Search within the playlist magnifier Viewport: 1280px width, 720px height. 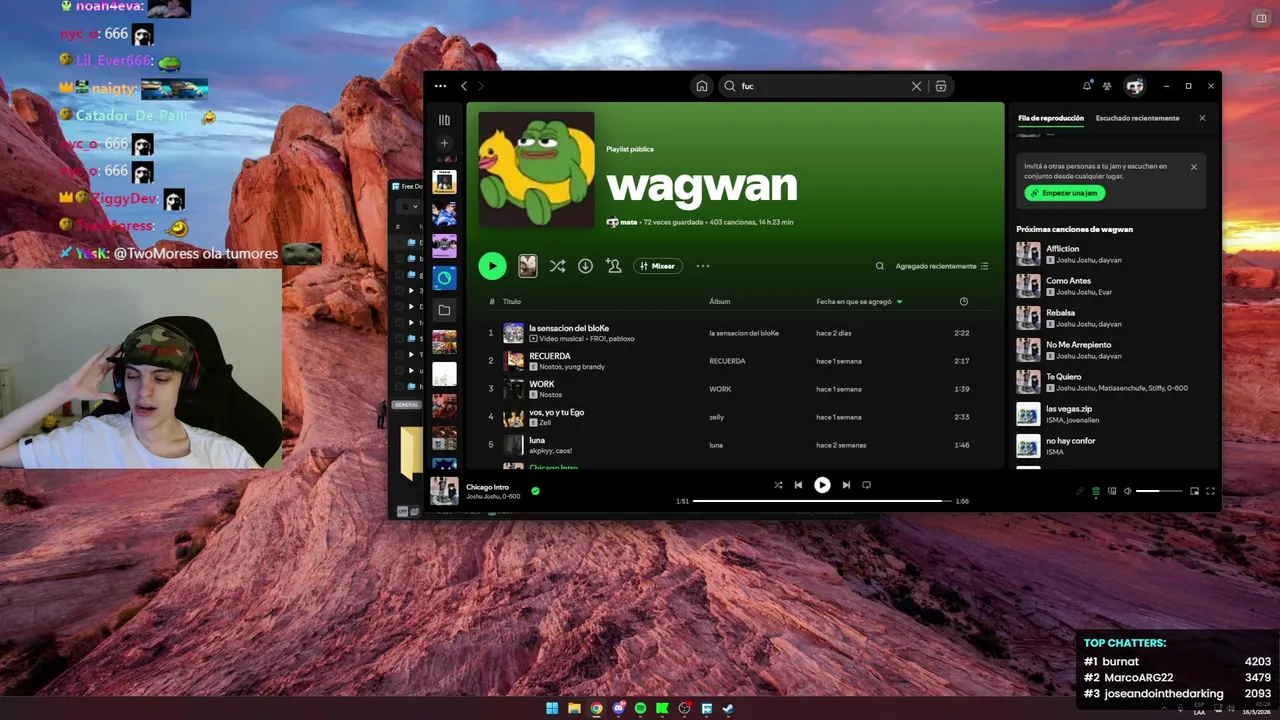pyautogui.click(x=880, y=266)
